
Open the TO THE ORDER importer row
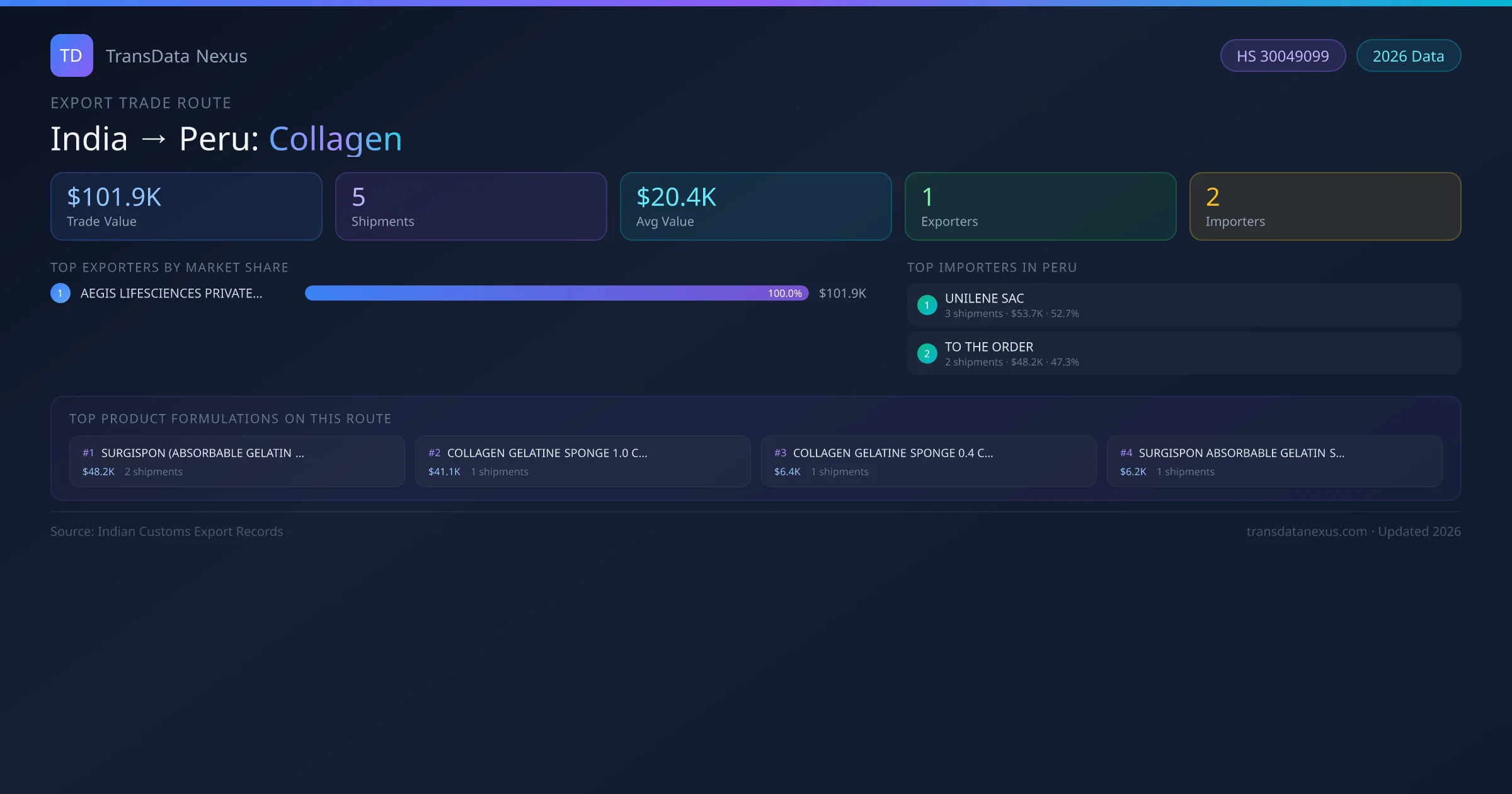point(1184,354)
